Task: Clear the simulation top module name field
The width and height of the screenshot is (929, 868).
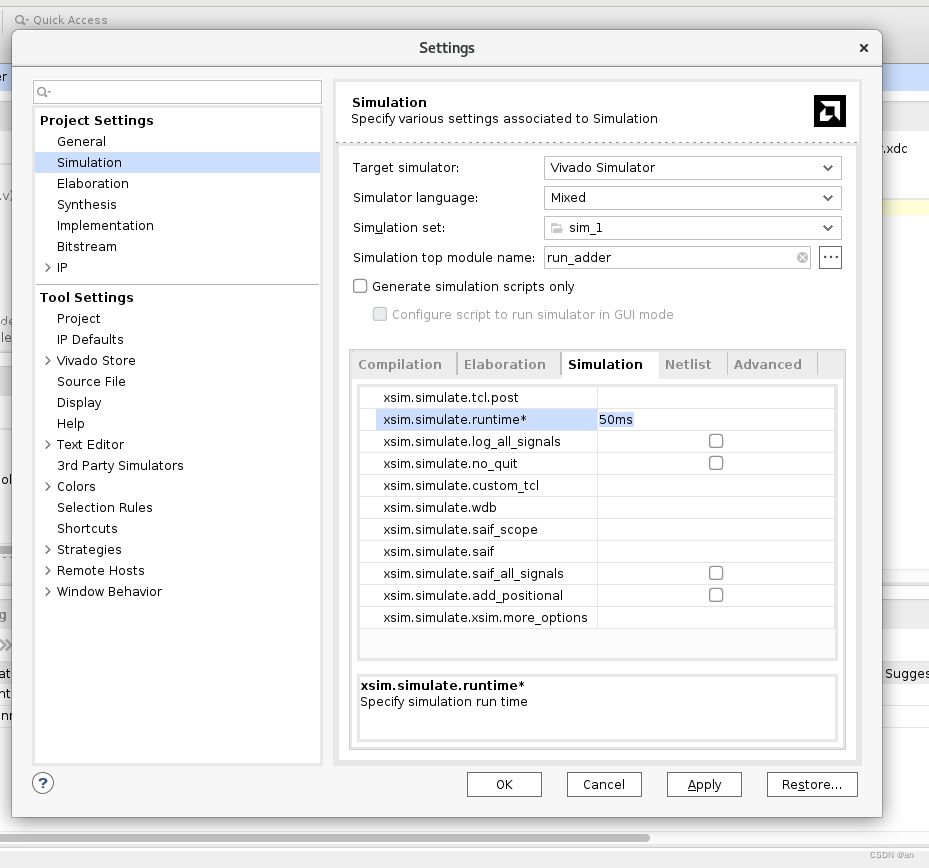Action: point(802,257)
